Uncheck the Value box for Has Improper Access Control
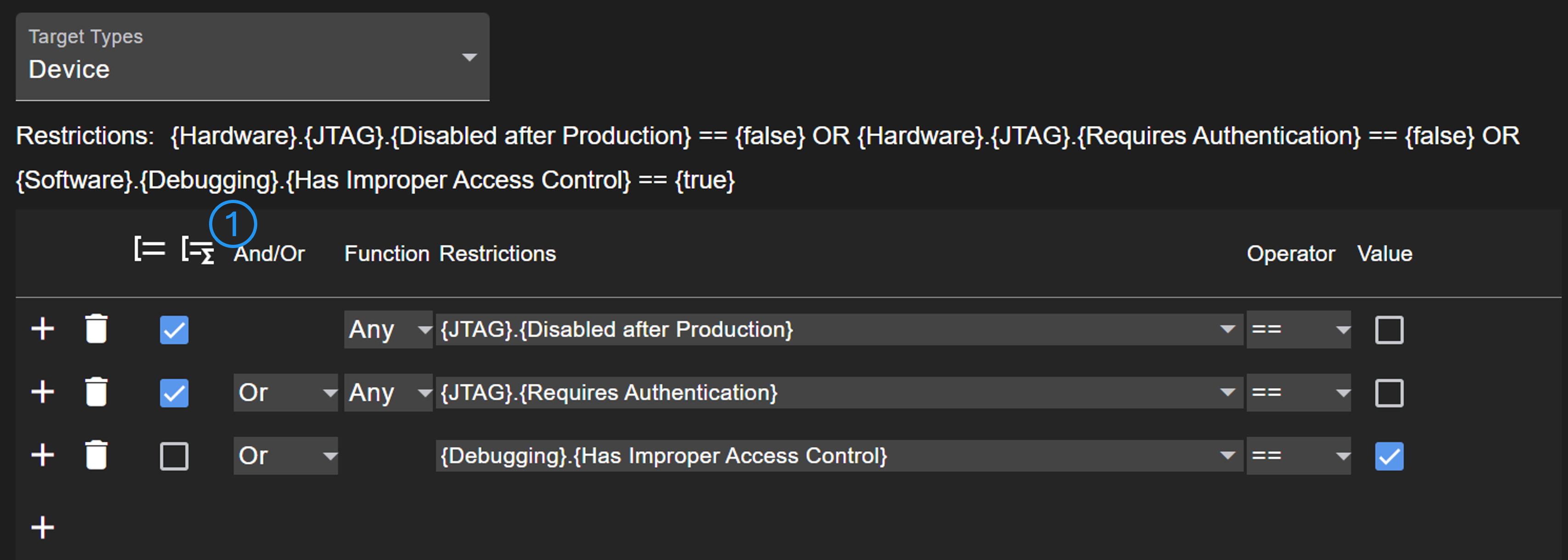The height and width of the screenshot is (560, 1568). [1389, 456]
